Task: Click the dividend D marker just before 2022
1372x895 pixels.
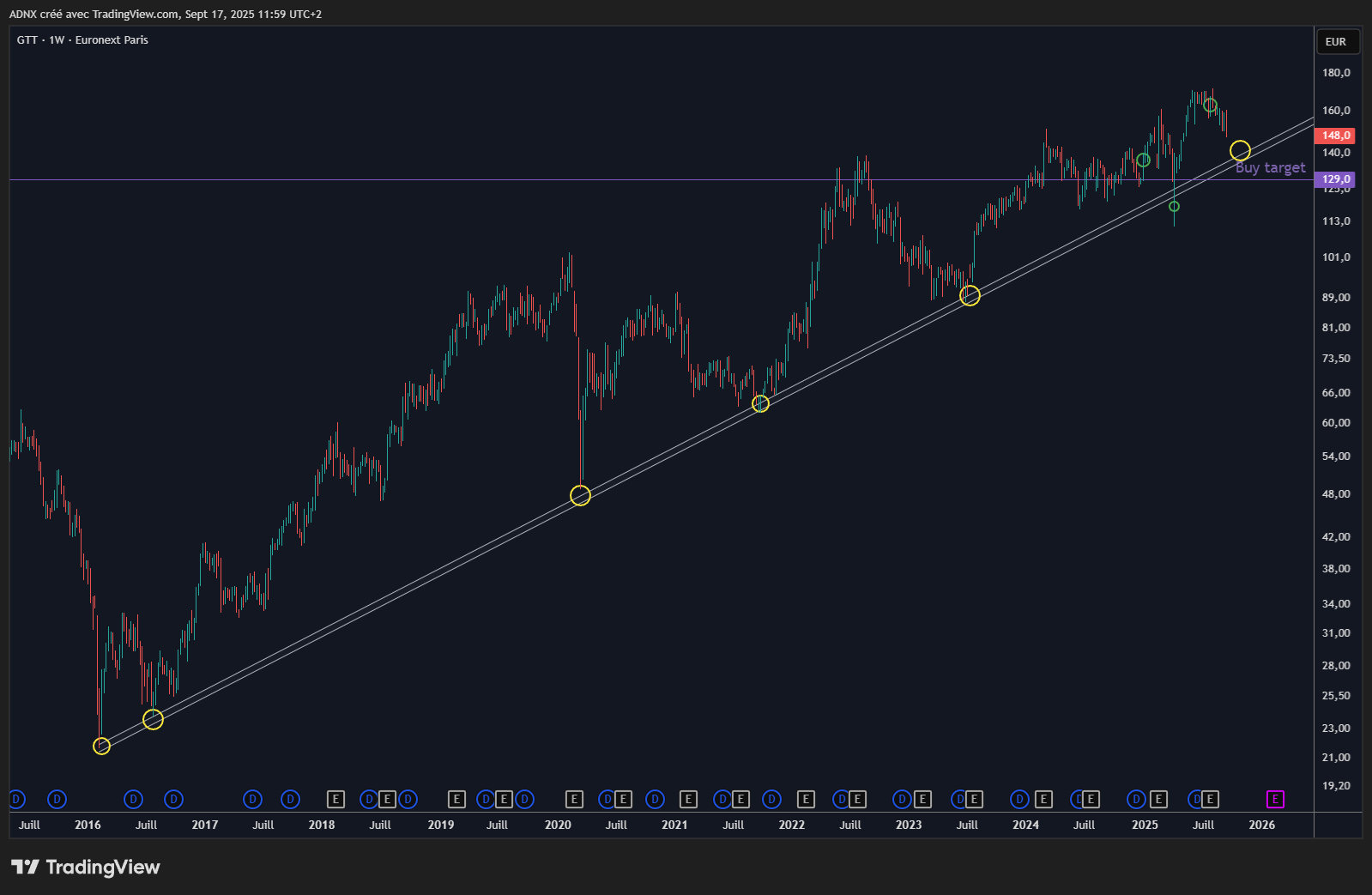Action: (771, 800)
